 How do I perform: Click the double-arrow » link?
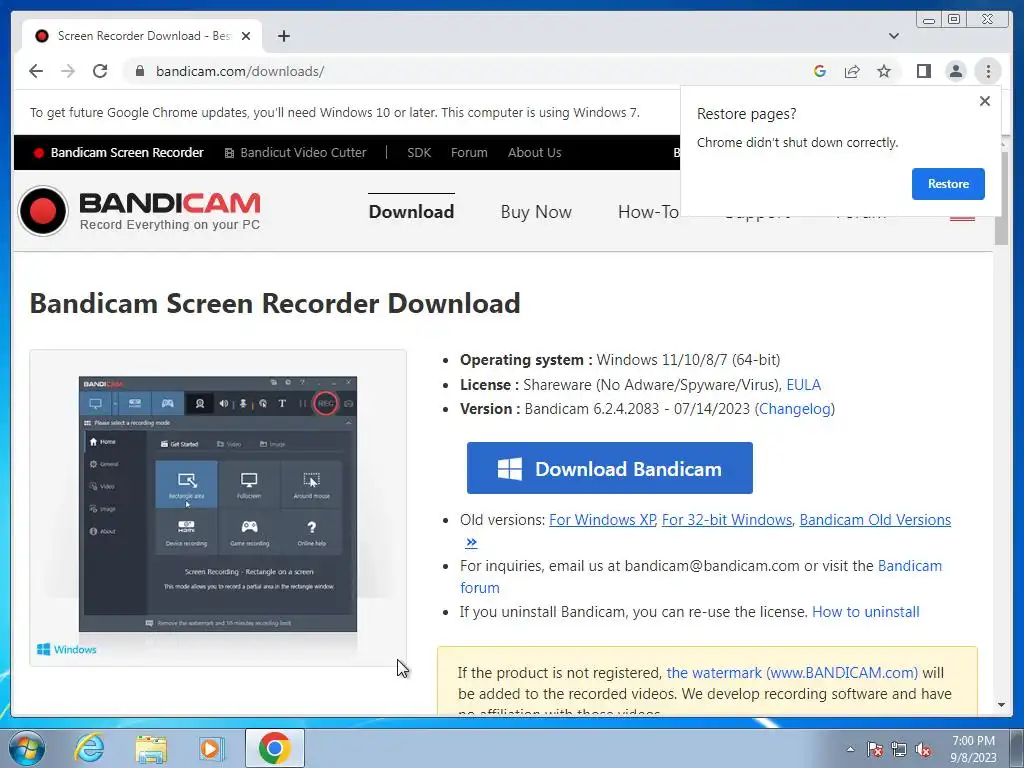(x=471, y=542)
